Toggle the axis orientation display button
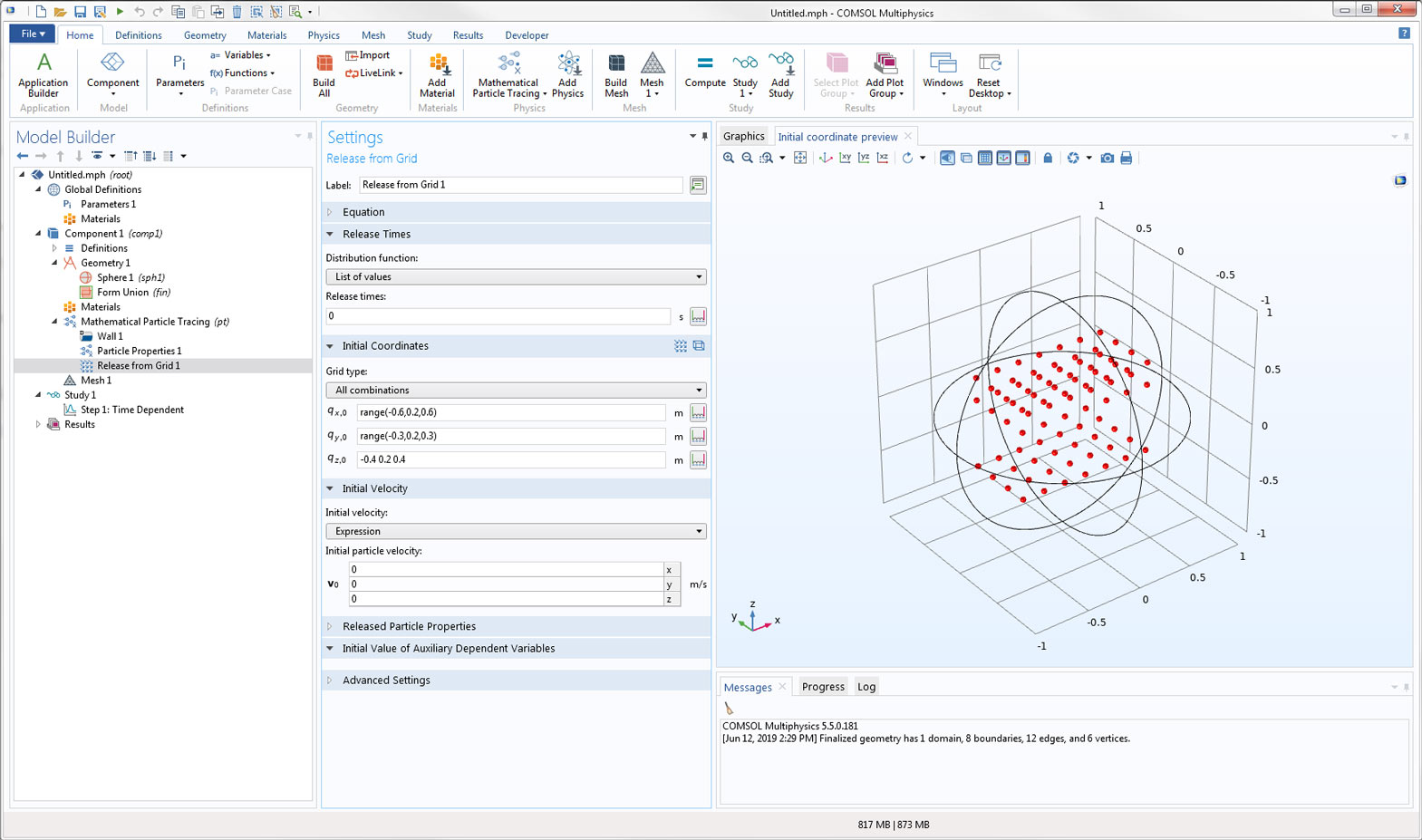 coord(1004,159)
